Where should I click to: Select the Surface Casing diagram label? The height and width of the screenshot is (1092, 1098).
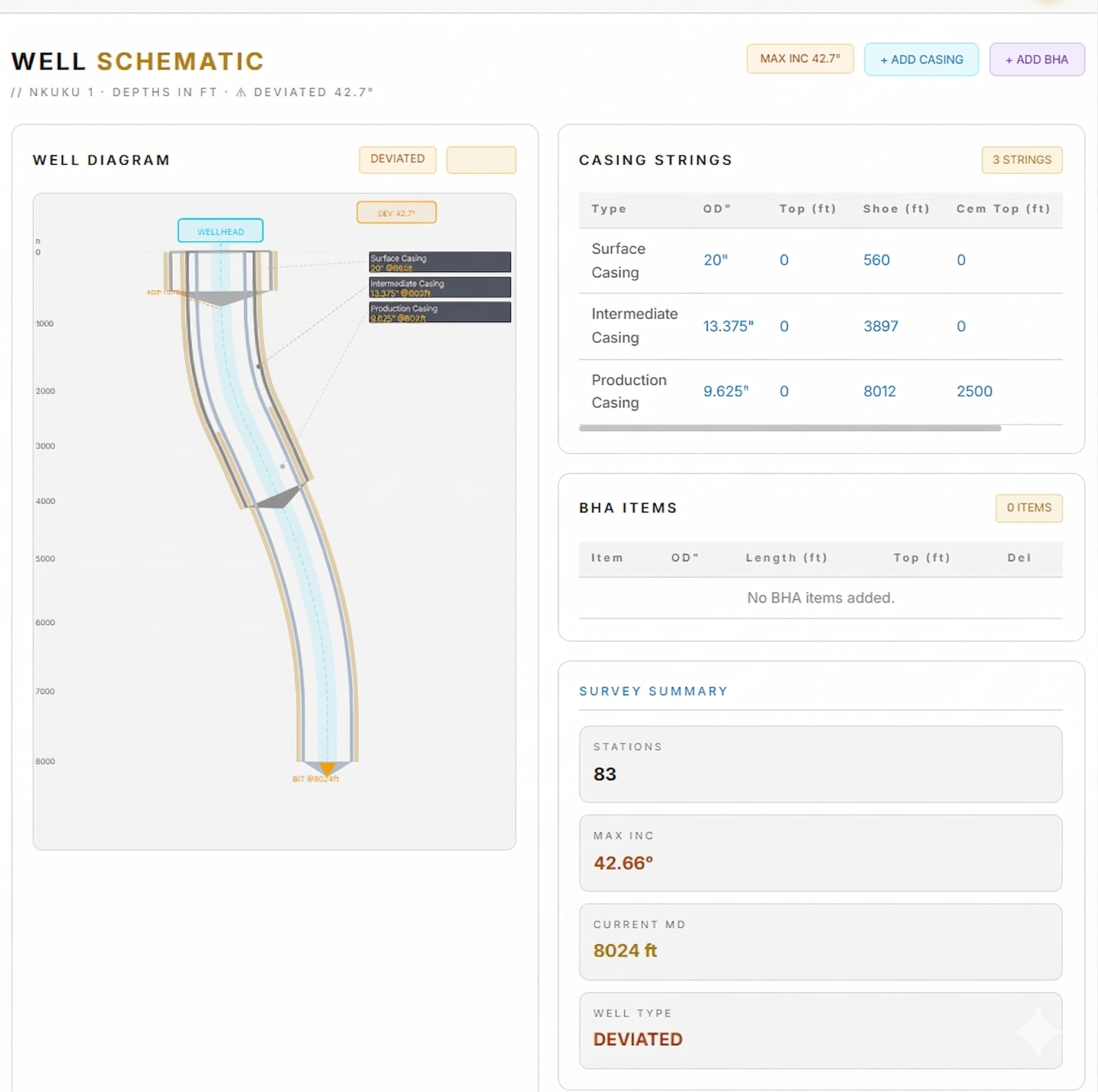point(439,262)
